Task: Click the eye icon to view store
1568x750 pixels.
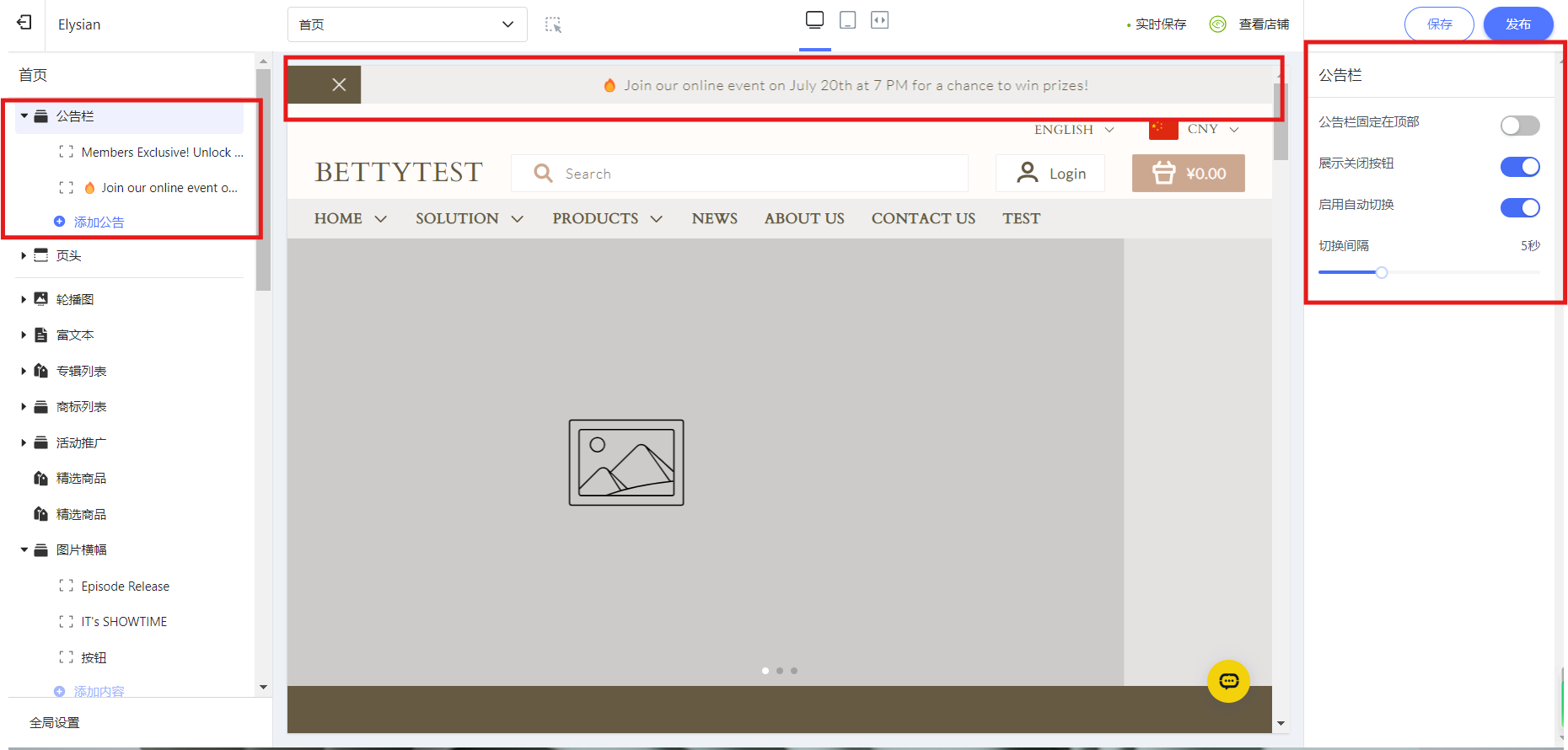Action: [1217, 24]
